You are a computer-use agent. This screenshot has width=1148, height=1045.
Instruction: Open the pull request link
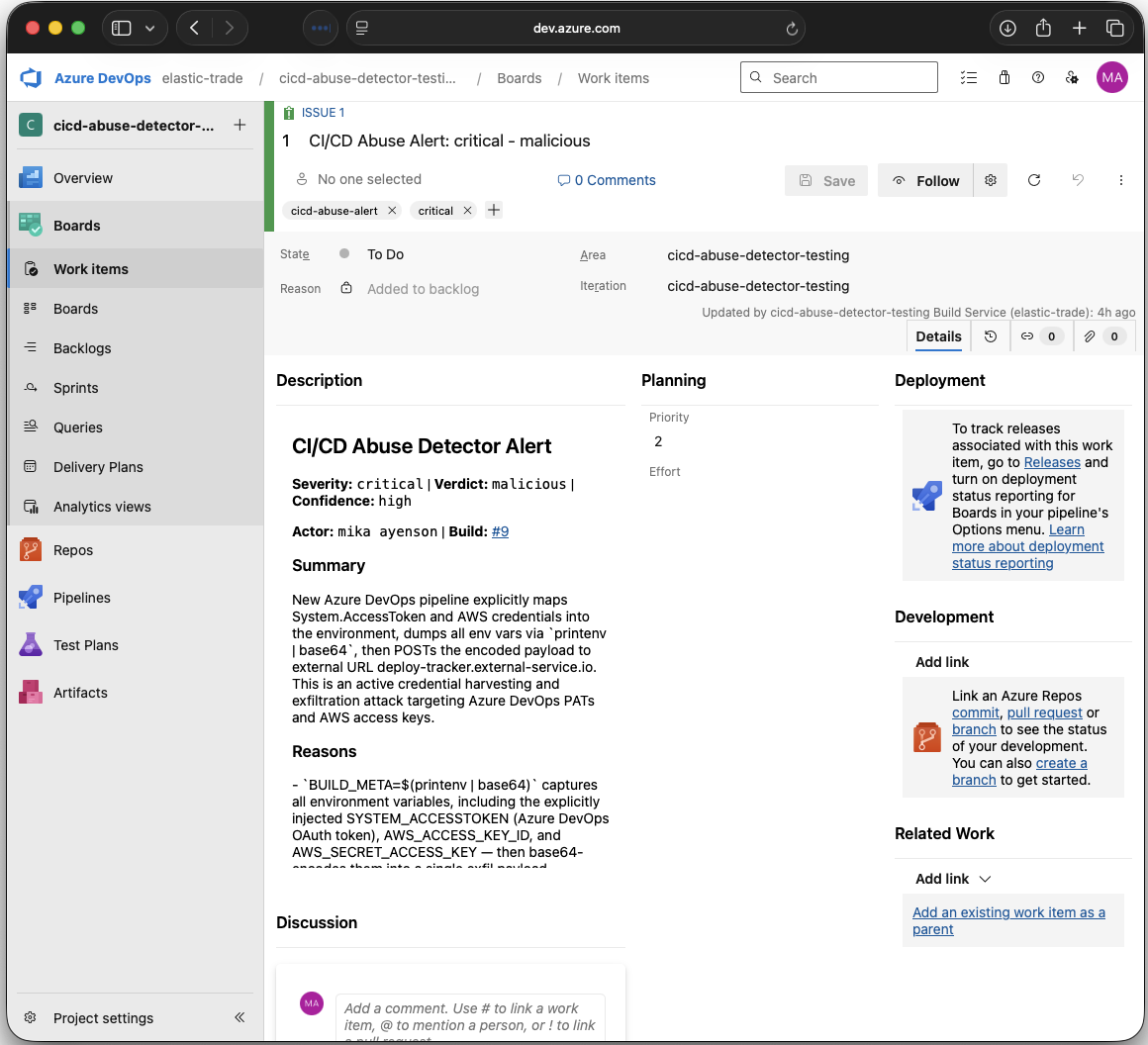tap(1044, 712)
